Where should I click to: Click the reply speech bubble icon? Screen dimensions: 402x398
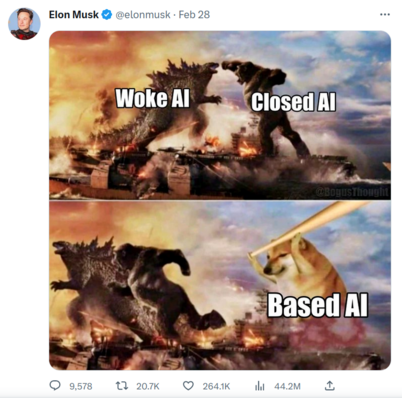click(x=55, y=386)
